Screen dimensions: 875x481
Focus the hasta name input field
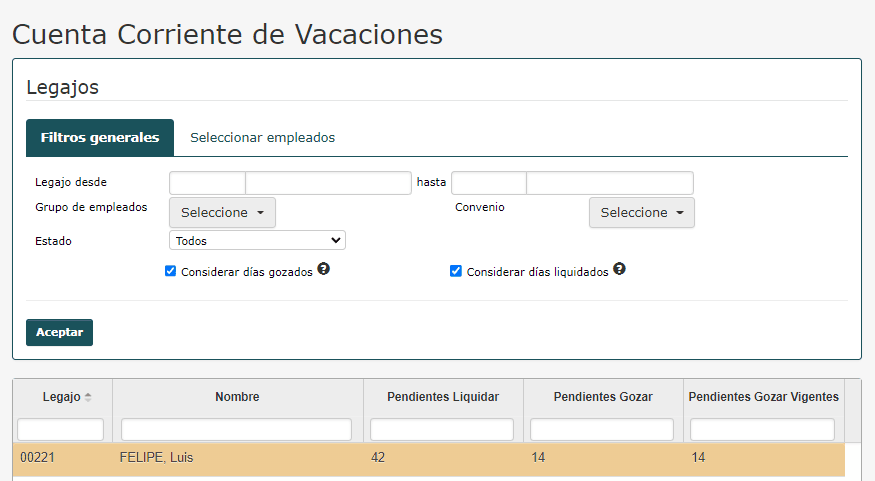click(610, 183)
